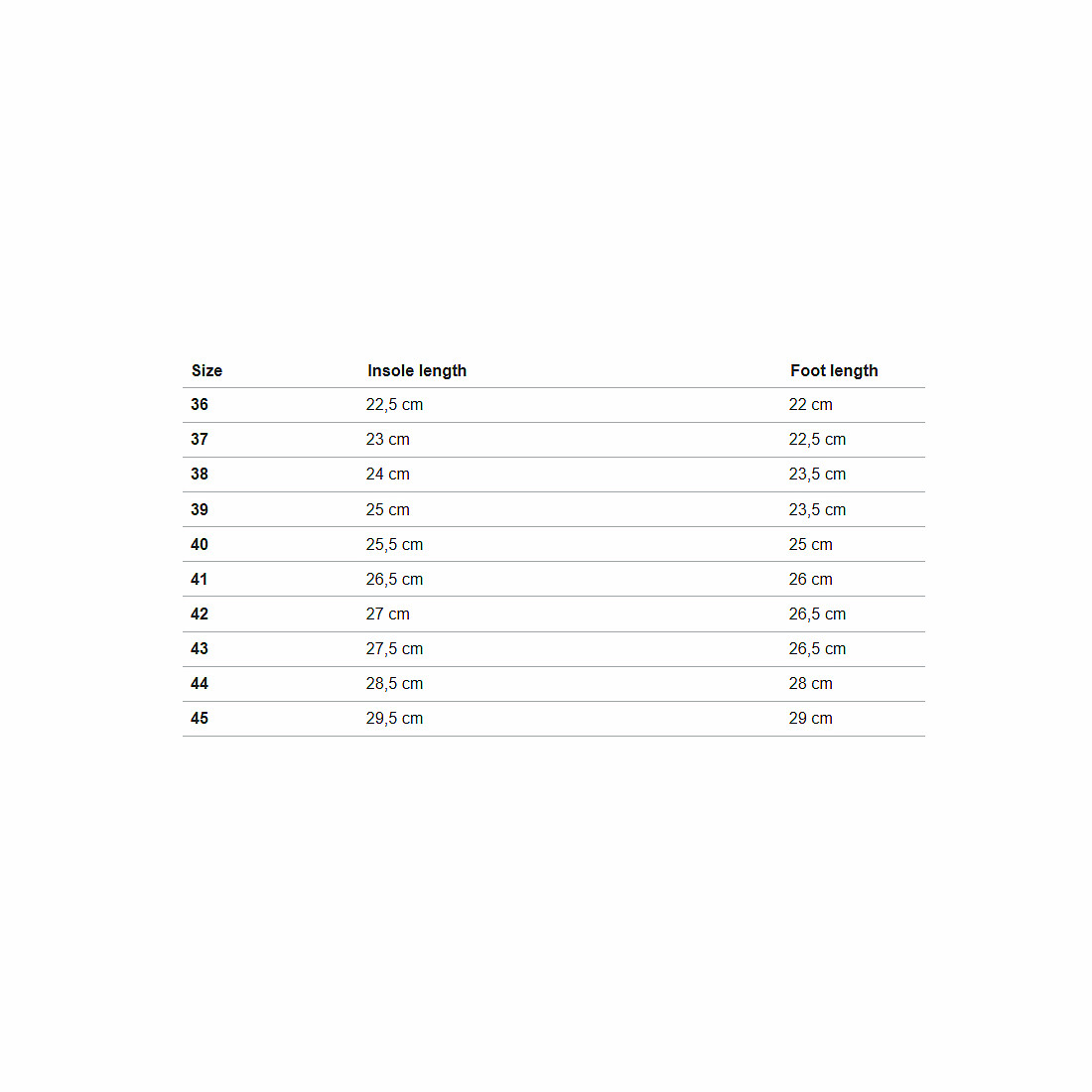Screen dimensions: 1092x1092
Task: Click the 29,5 cm insole length cell
Action: (394, 719)
